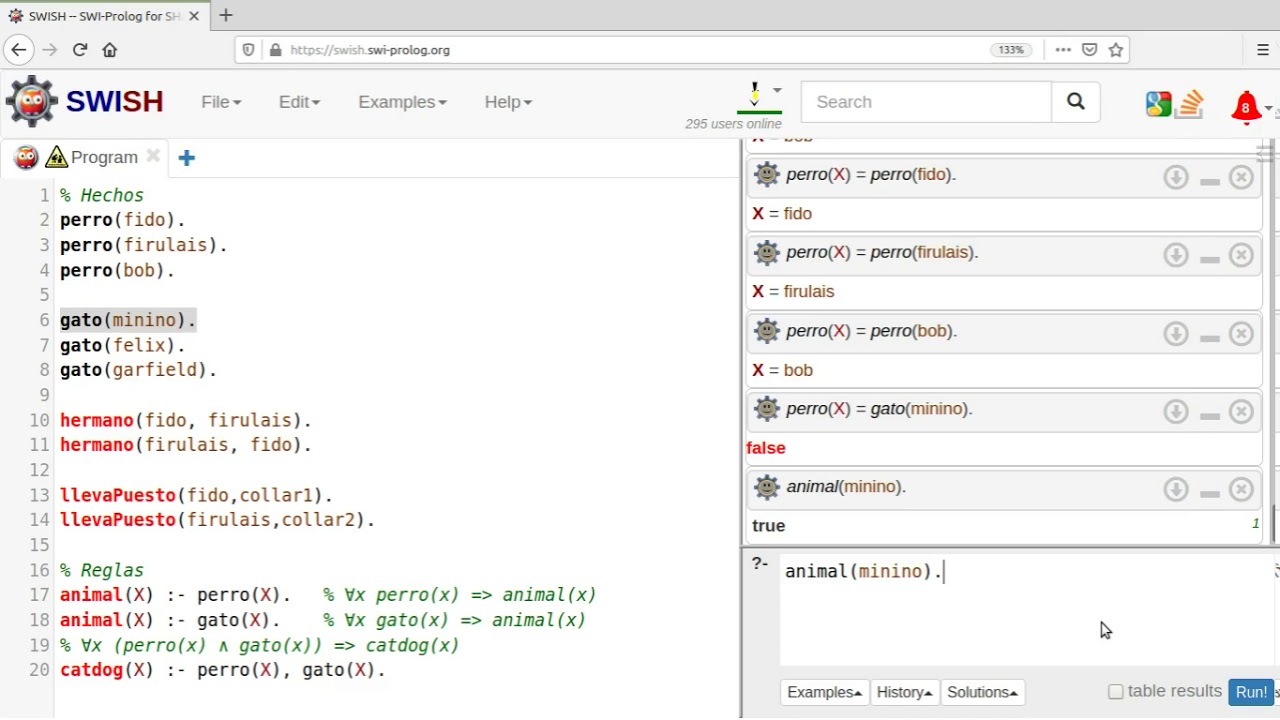Open the page actions three-dot menu
Viewport: 1280px width, 720px height.
(1063, 50)
